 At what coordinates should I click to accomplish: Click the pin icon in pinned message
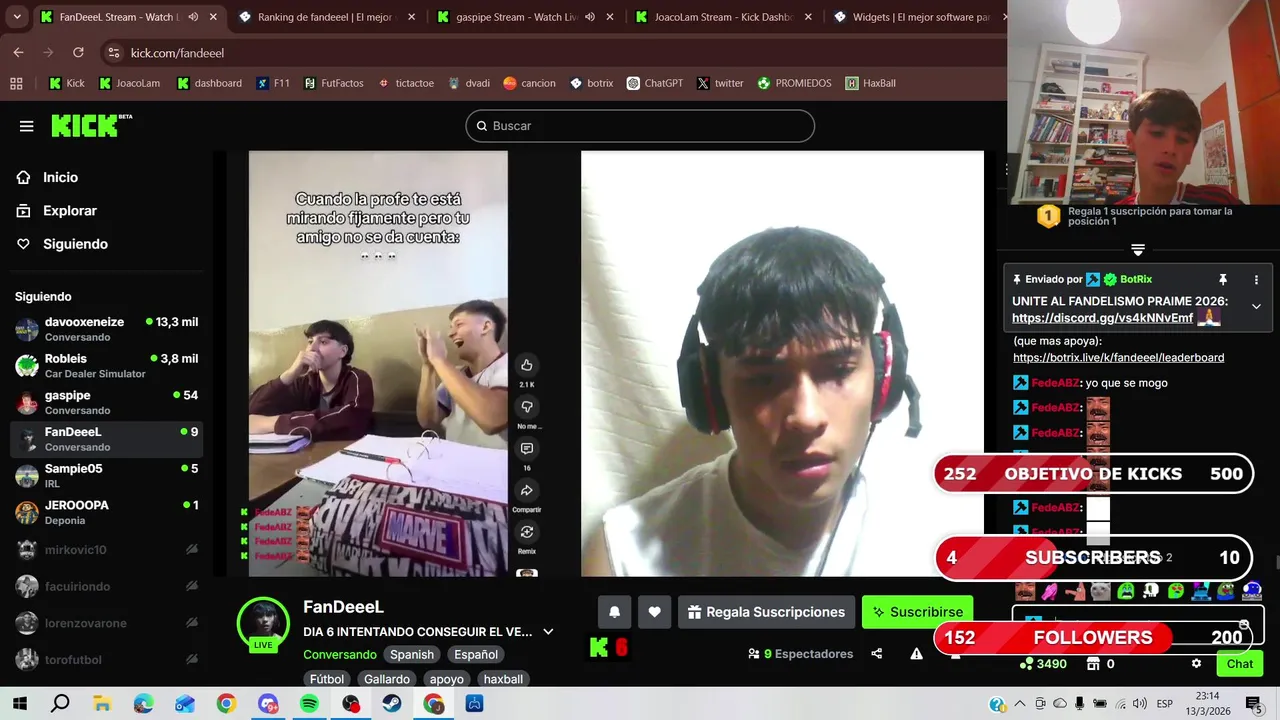pyautogui.click(x=1222, y=280)
